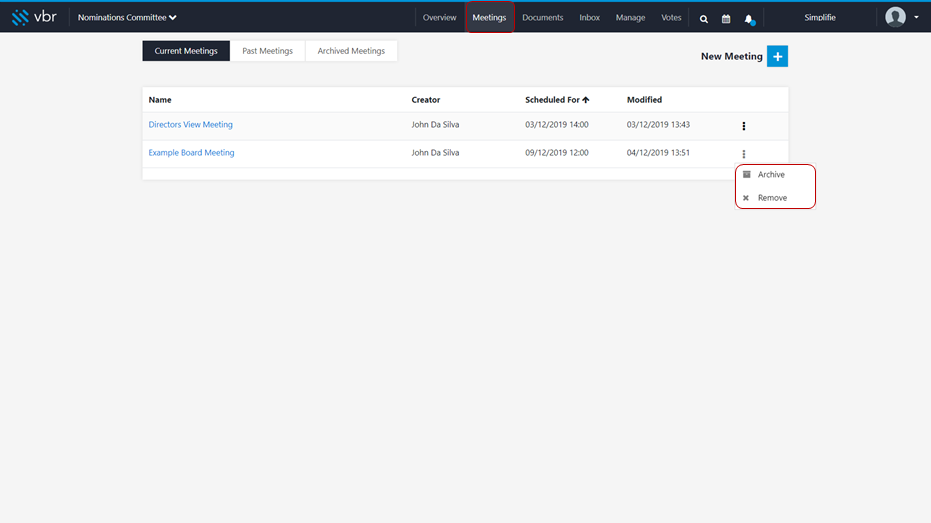This screenshot has width=931, height=523.
Task: Switch to Archived Meetings tab
Action: click(x=351, y=51)
